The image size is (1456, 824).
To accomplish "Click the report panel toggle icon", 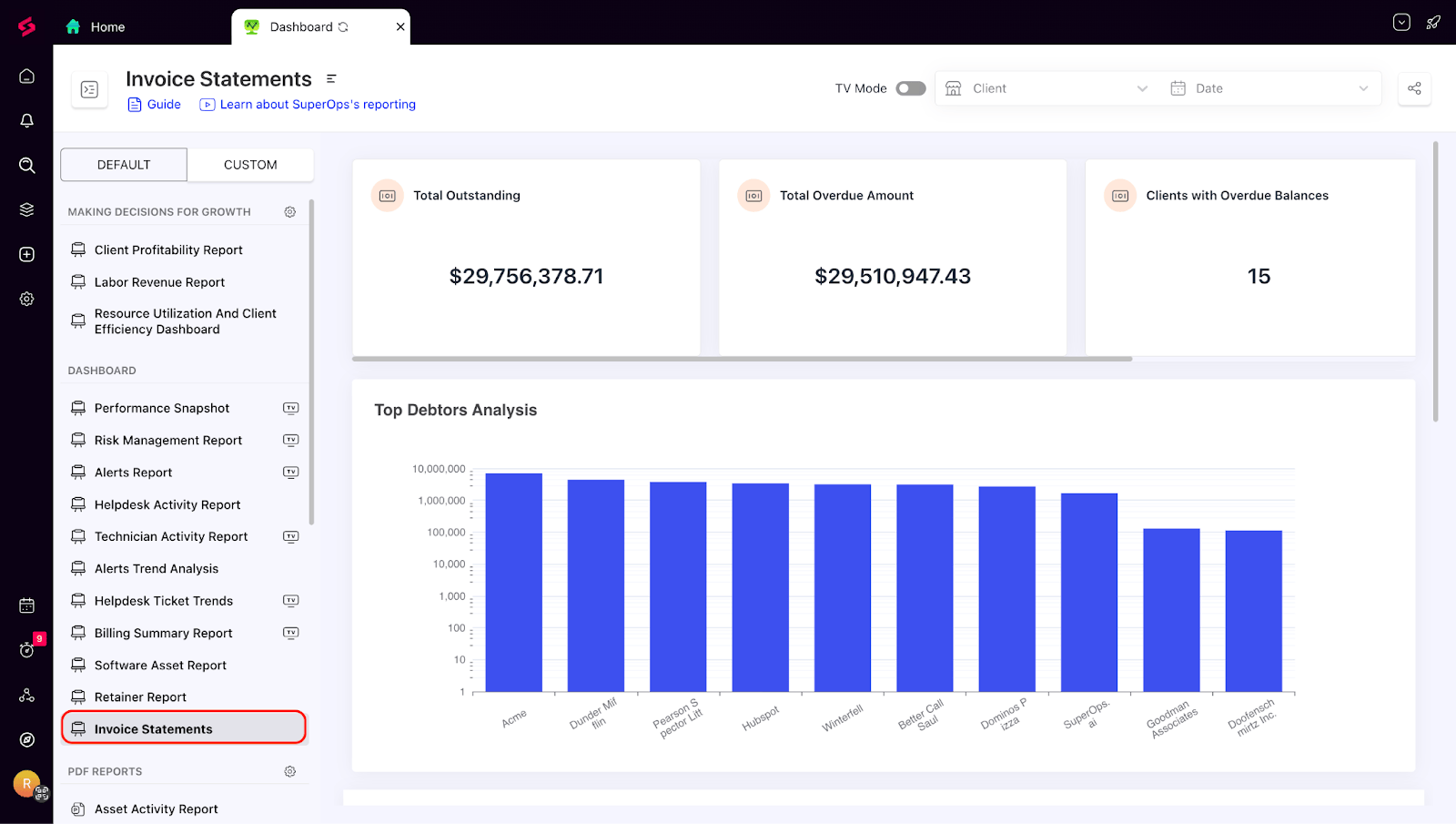I will pyautogui.click(x=89, y=89).
